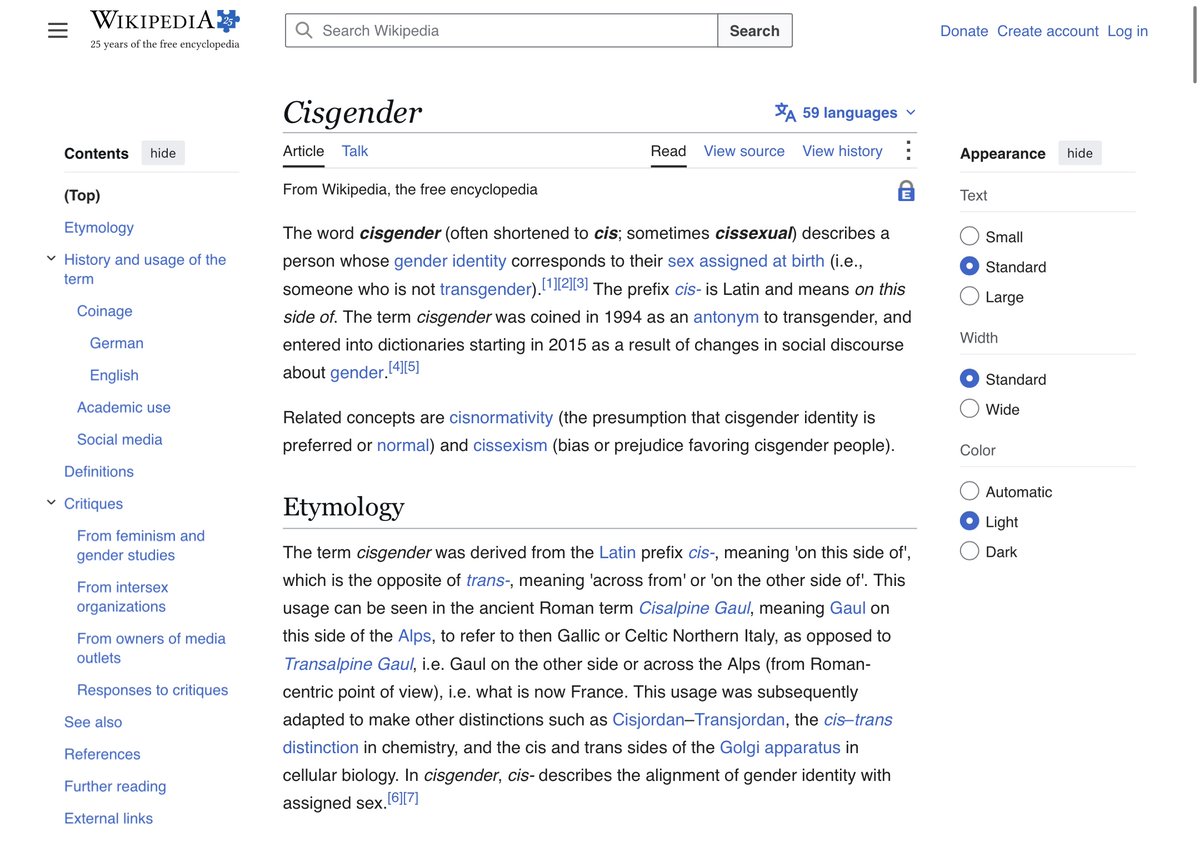Go to Further reading in contents

coord(115,786)
